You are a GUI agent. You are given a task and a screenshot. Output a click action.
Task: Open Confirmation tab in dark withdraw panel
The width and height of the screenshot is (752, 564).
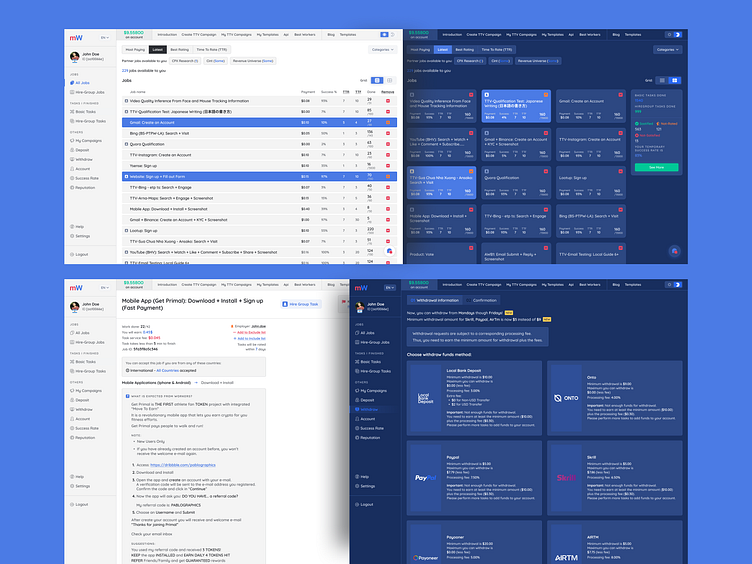tap(482, 300)
